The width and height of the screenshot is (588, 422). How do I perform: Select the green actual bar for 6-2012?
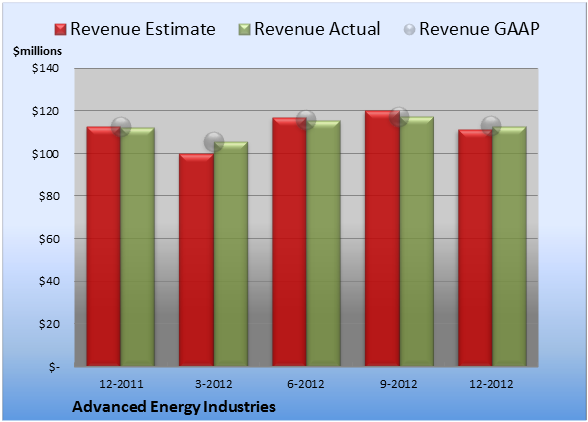point(323,243)
